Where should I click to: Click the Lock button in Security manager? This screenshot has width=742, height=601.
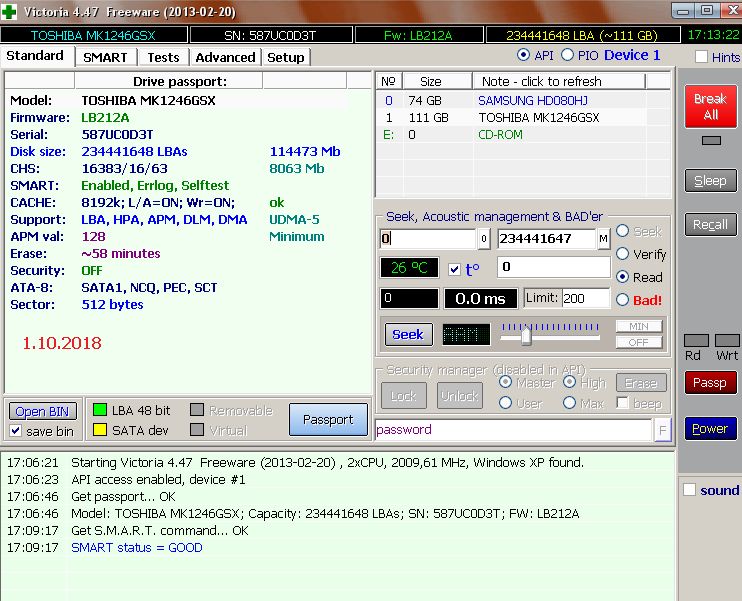[403, 396]
